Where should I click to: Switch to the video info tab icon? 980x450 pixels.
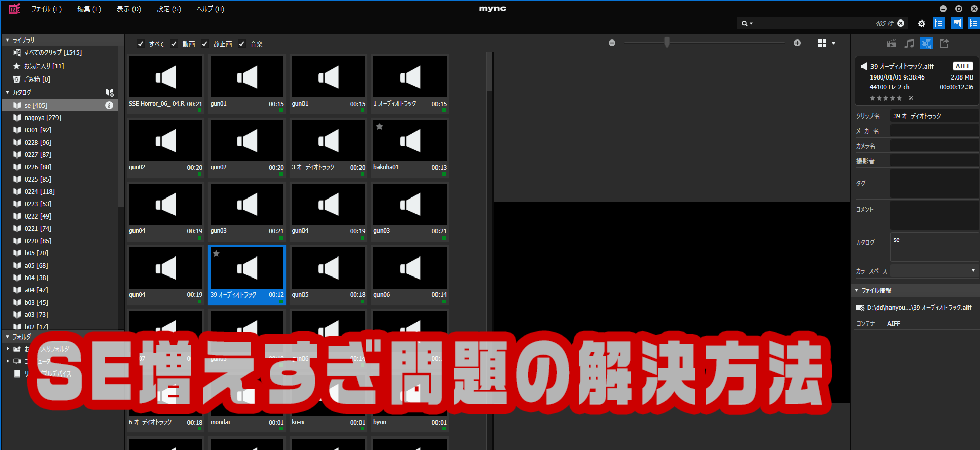[x=892, y=43]
